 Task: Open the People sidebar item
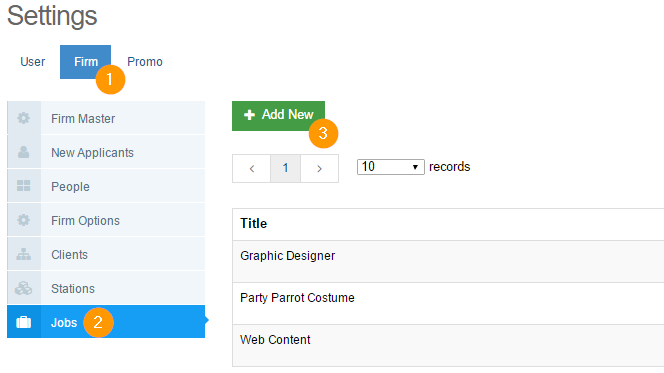(106, 186)
